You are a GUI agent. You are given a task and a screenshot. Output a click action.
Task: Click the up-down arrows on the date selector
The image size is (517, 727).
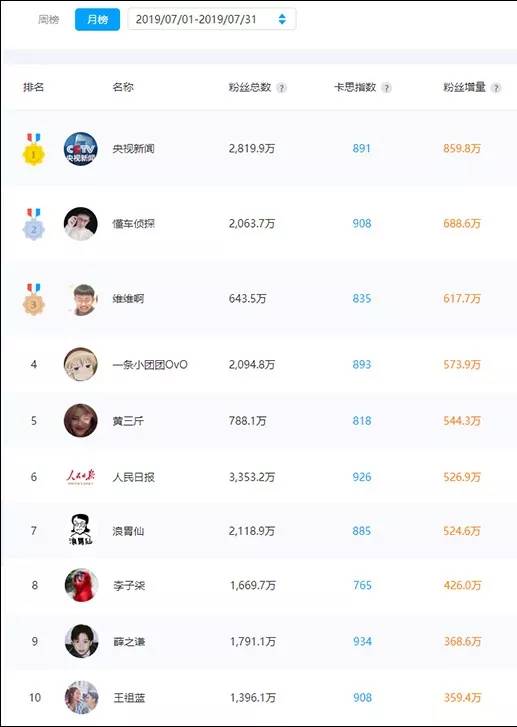tap(282, 19)
